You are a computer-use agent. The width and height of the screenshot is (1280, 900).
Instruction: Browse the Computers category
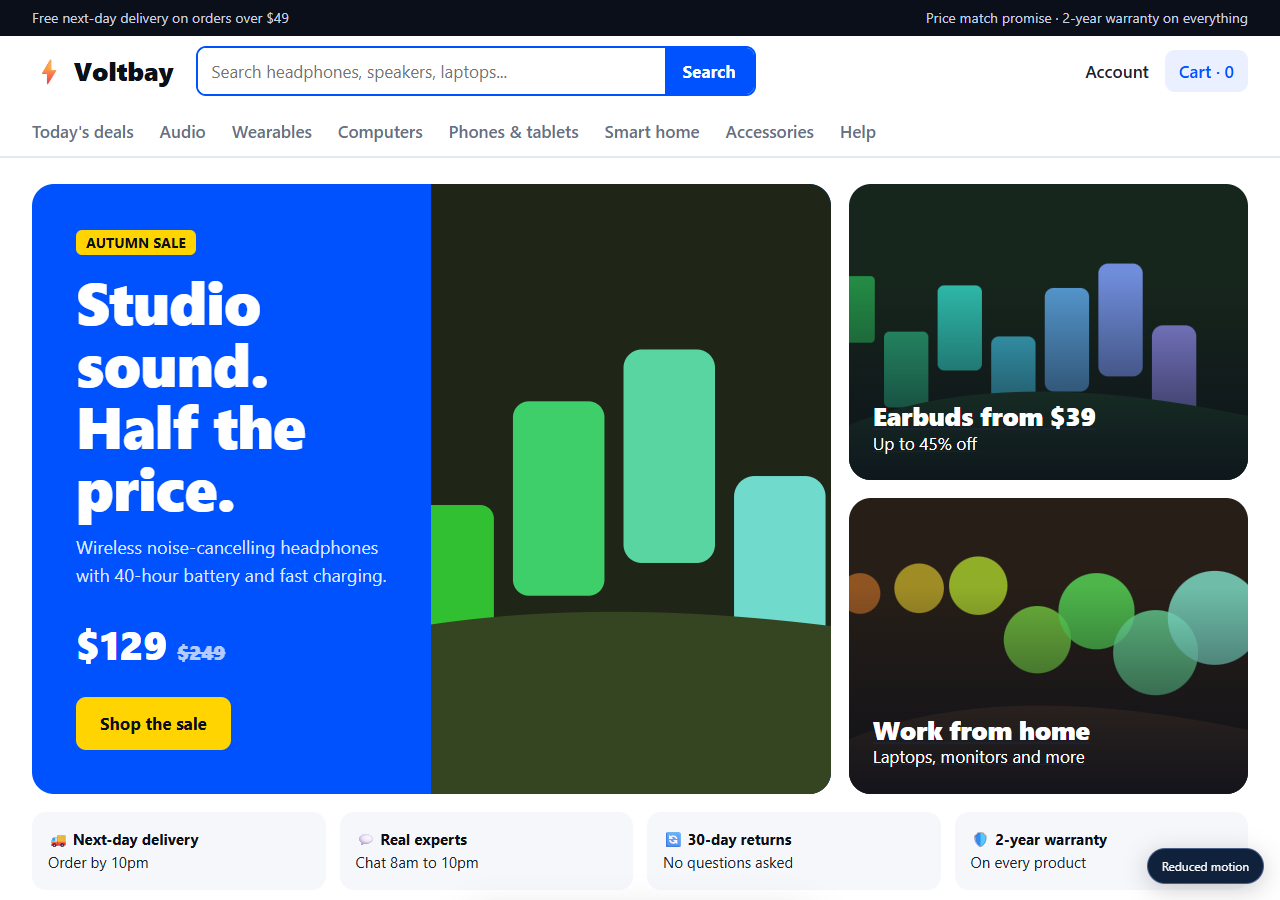tap(380, 132)
